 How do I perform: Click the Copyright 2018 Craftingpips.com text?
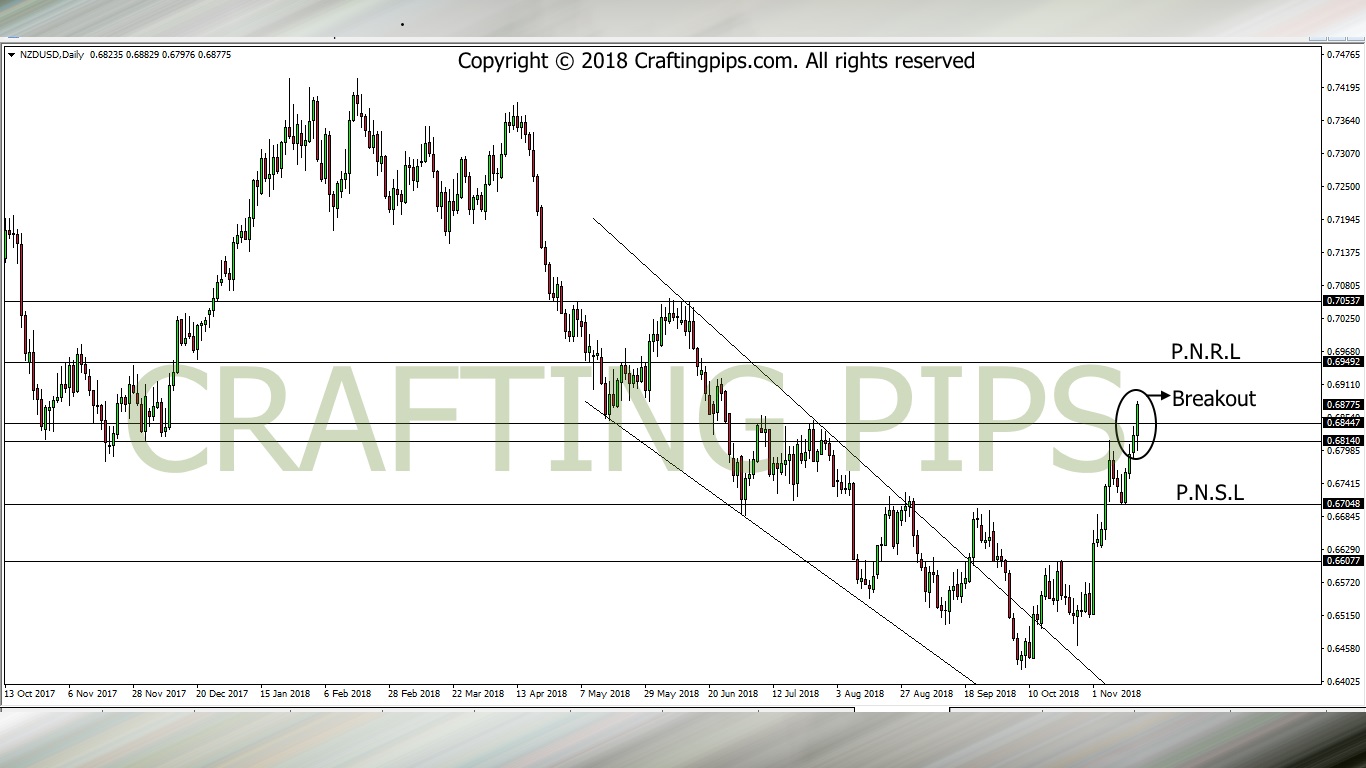tap(716, 61)
